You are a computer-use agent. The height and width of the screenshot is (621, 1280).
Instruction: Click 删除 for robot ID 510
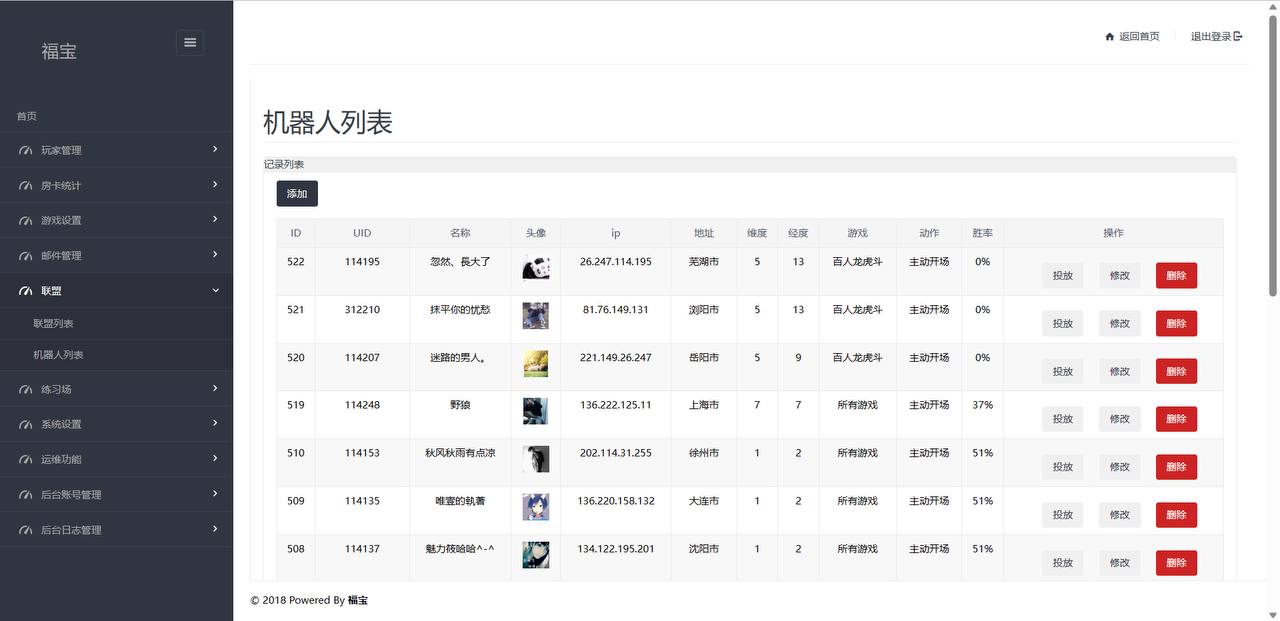coord(1176,467)
